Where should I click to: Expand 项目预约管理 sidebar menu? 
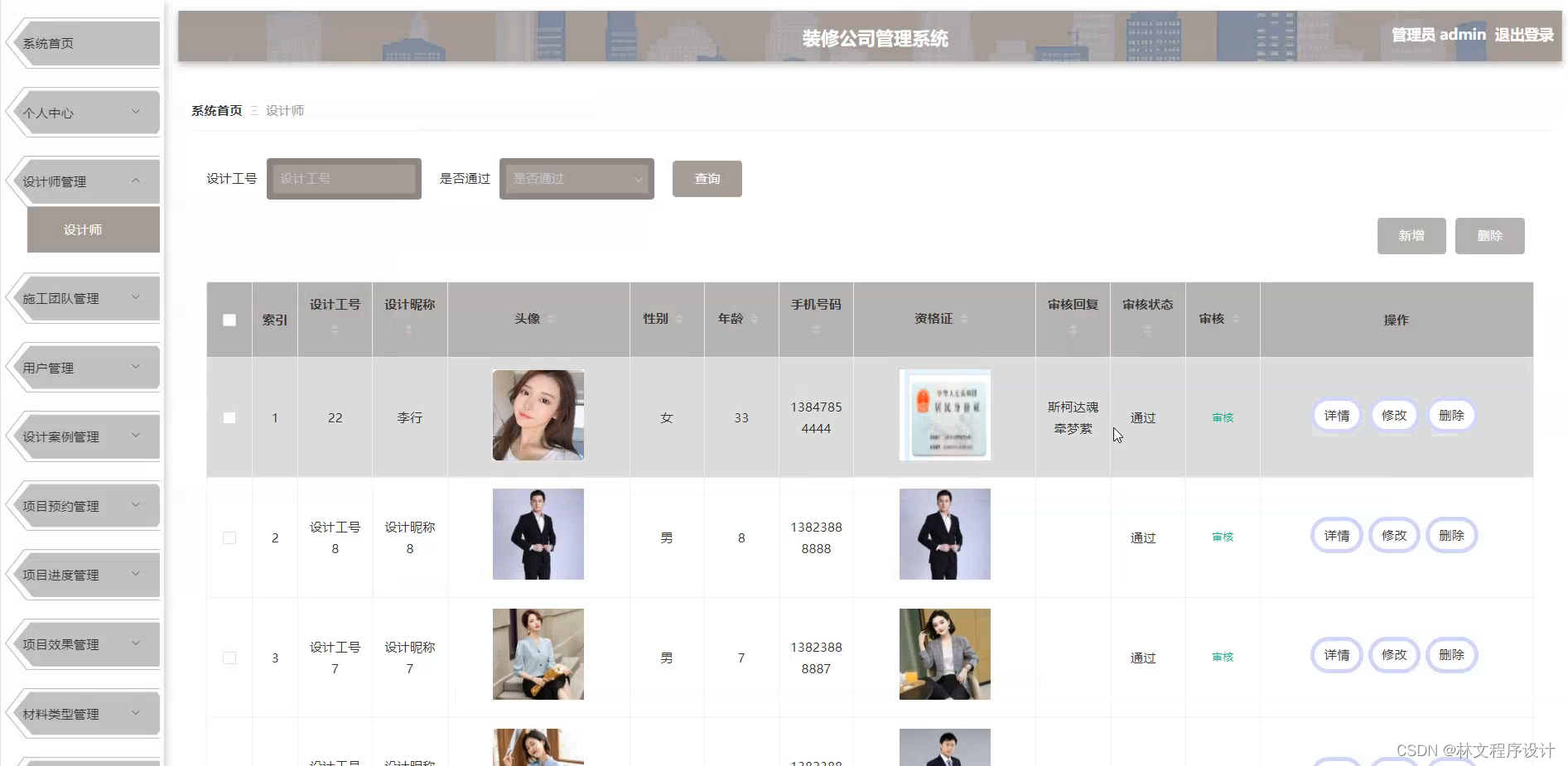[84, 505]
